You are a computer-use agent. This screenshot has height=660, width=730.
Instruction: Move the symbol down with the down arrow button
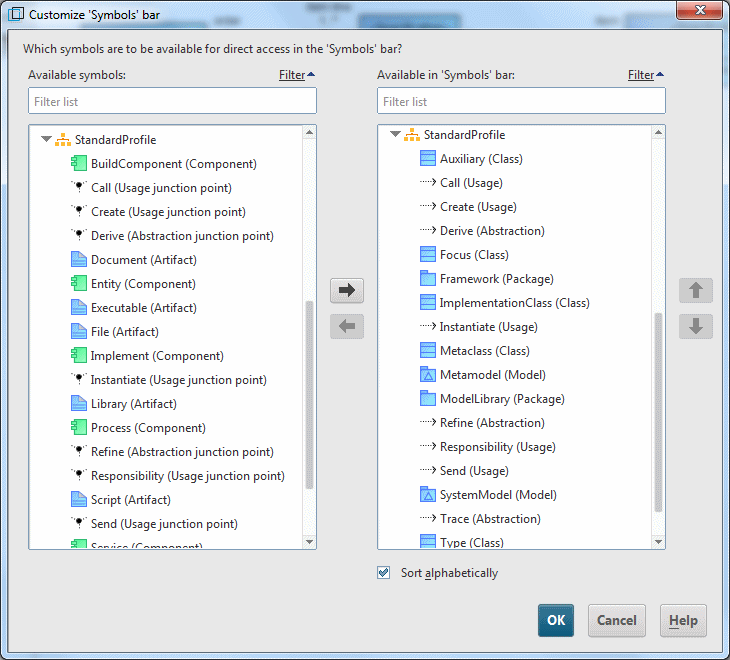click(x=696, y=326)
